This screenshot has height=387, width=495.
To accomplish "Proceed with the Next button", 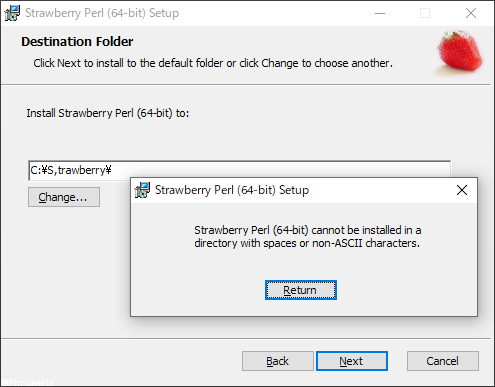I will [352, 361].
